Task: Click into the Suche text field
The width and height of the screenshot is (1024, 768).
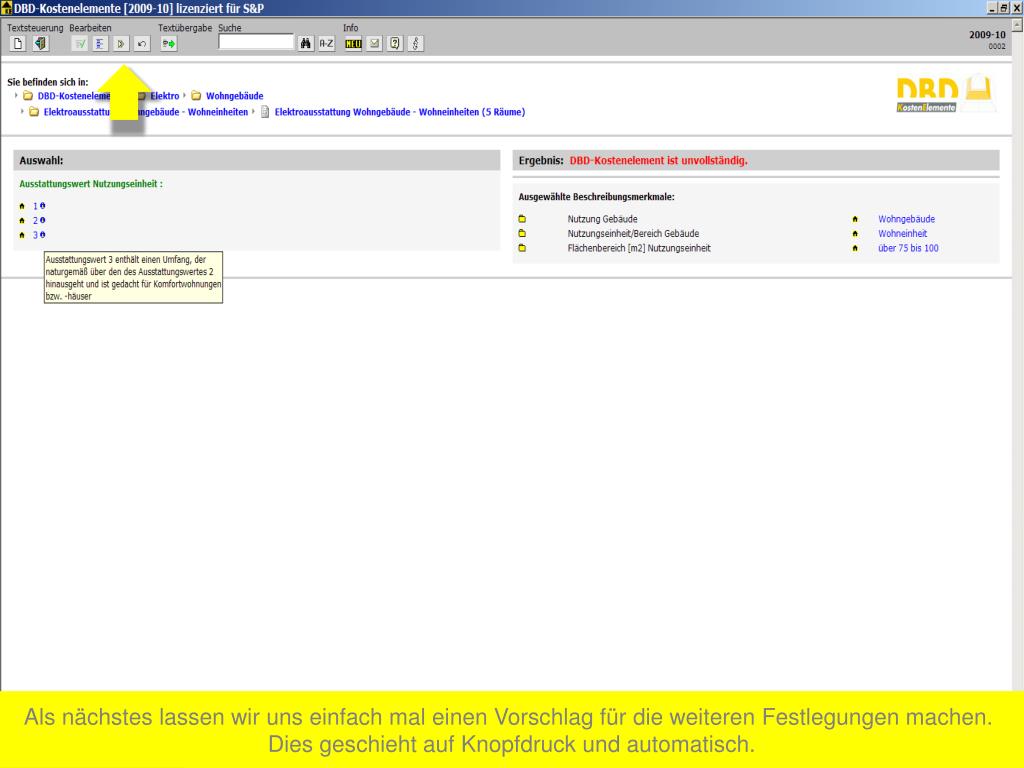Action: pyautogui.click(x=256, y=43)
